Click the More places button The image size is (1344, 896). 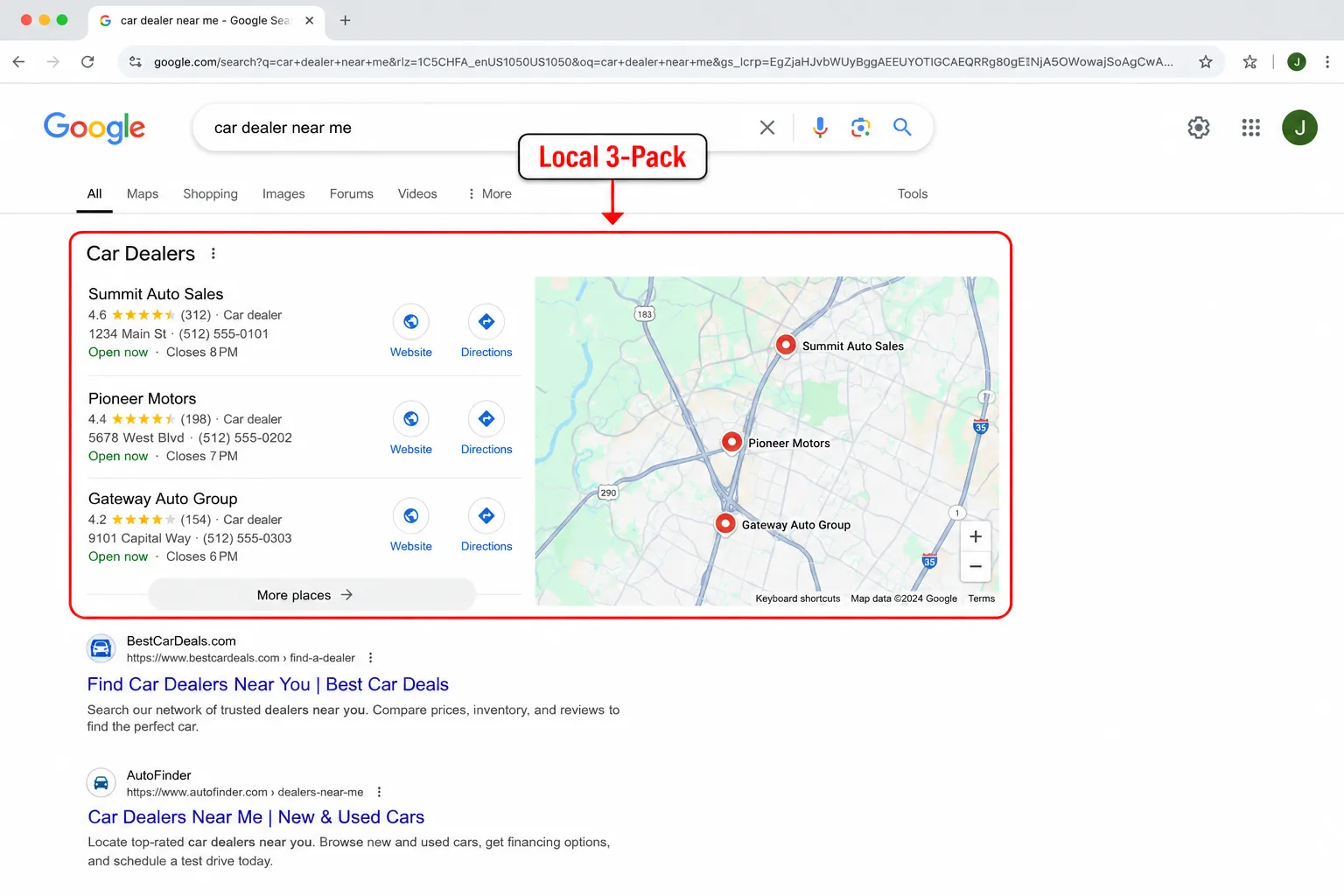coord(311,595)
